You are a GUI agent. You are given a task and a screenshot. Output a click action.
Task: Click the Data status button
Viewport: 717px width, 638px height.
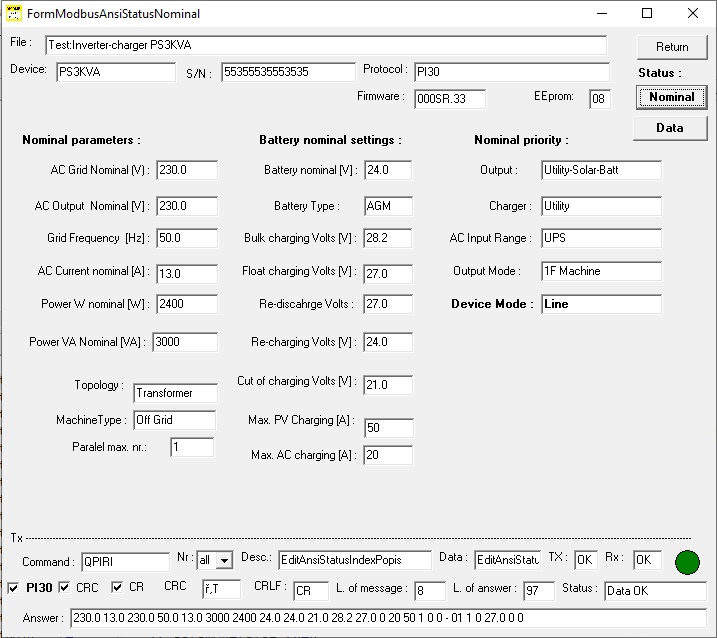[x=670, y=128]
